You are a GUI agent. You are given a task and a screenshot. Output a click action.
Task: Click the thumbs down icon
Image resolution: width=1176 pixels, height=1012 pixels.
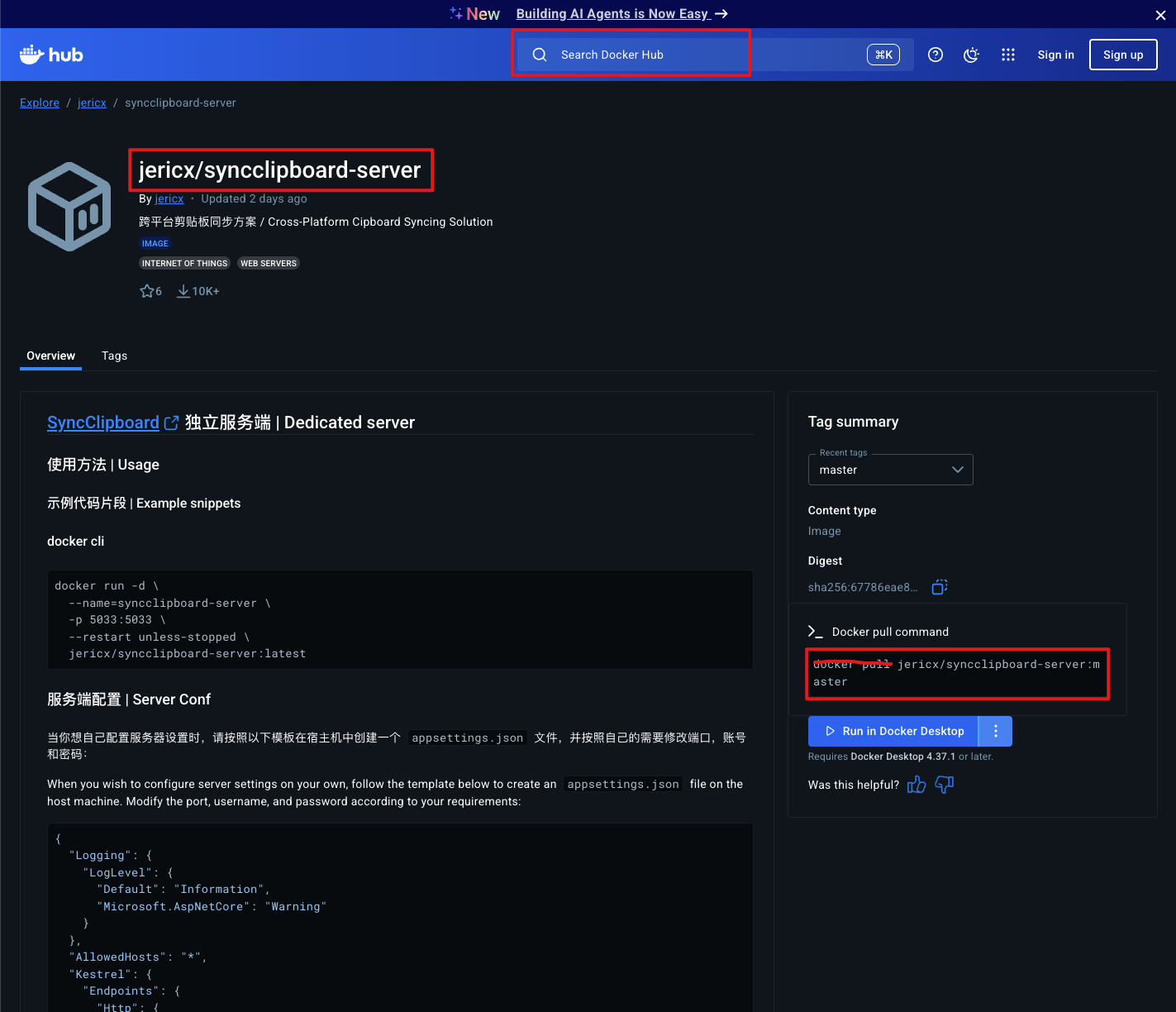click(x=945, y=785)
